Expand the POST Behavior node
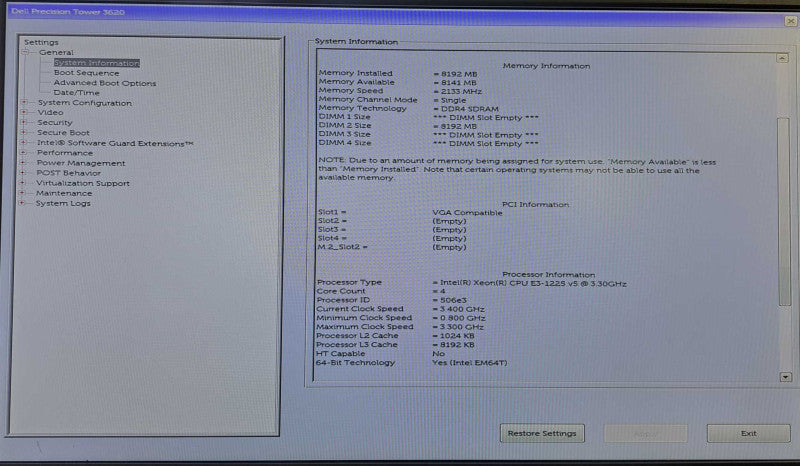 [x=22, y=173]
